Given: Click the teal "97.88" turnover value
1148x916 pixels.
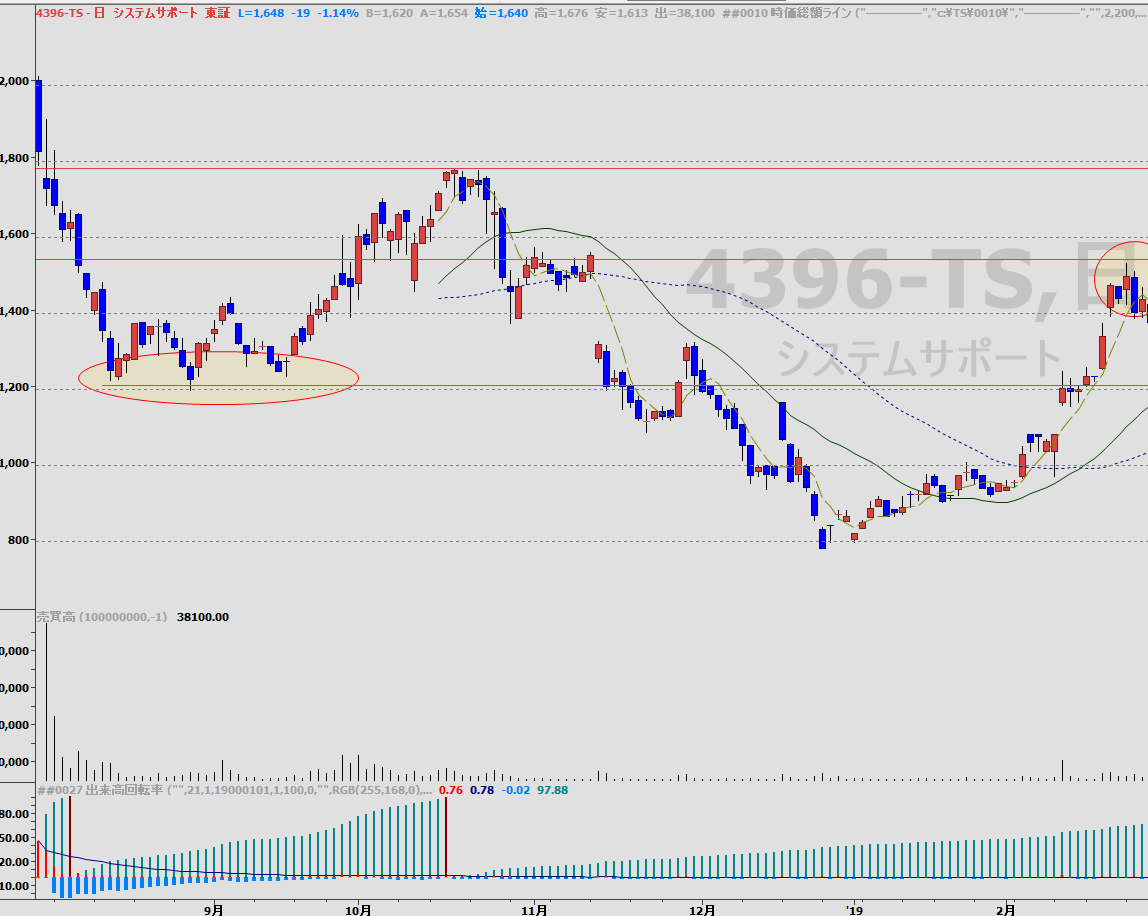Looking at the screenshot, I should tap(552, 790).
